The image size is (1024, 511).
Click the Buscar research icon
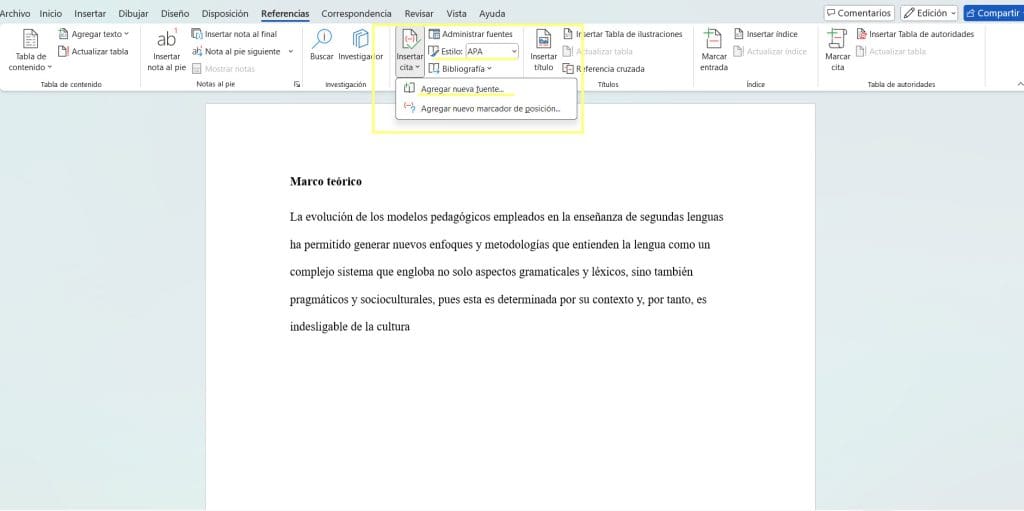pos(321,44)
